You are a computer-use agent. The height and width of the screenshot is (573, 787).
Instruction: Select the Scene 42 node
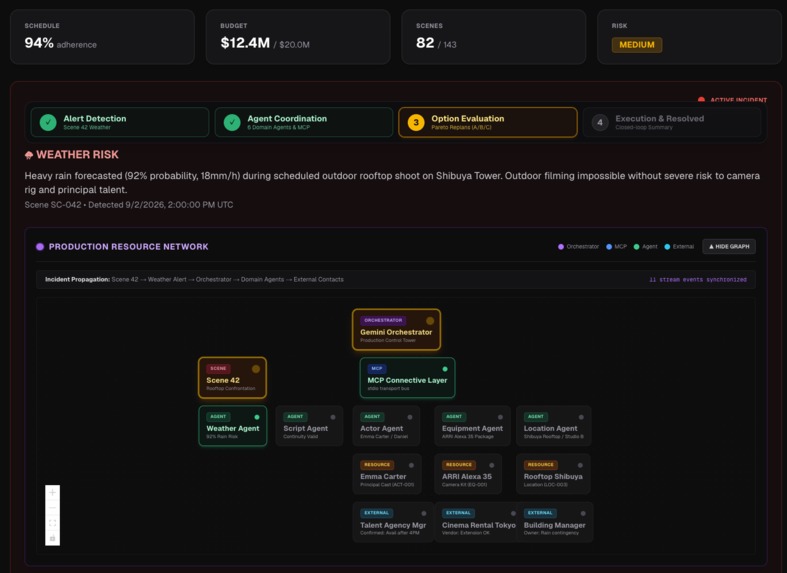click(x=232, y=378)
